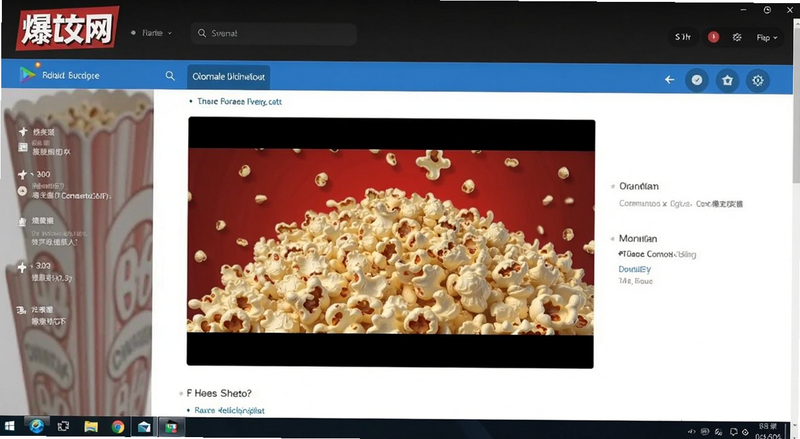800x439 pixels.
Task: Open File Explorer from taskbar
Action: coord(91,427)
